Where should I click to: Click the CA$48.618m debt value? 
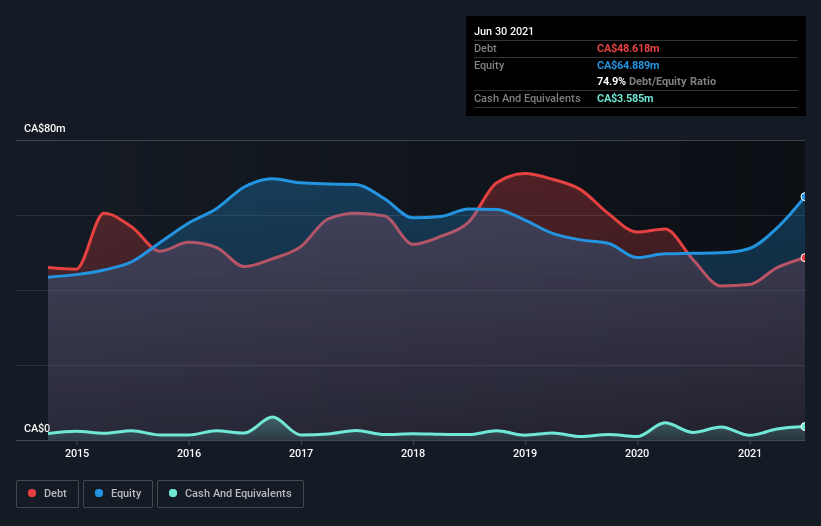point(628,48)
